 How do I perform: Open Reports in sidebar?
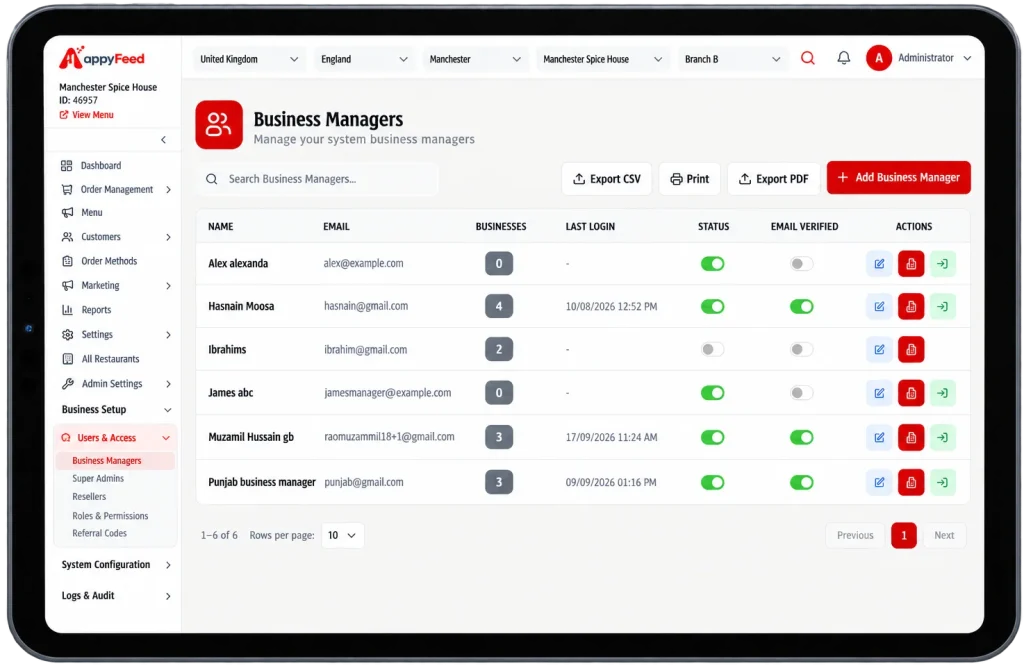coord(96,310)
